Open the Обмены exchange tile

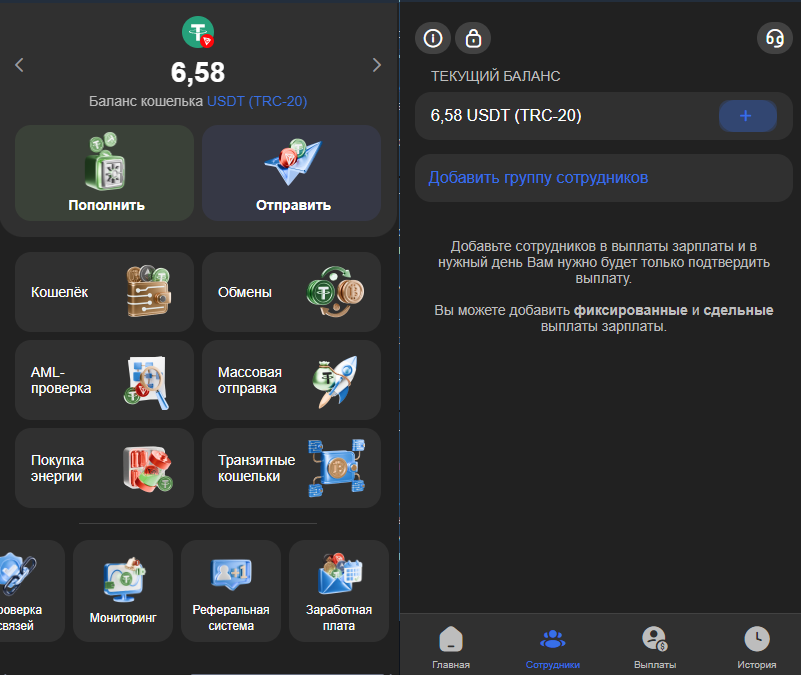pyautogui.click(x=291, y=292)
